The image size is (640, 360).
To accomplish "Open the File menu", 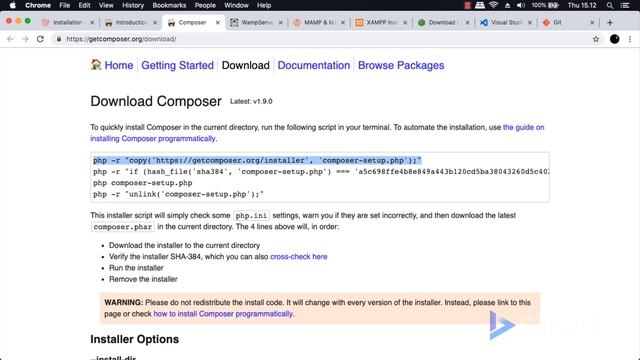I will click(x=64, y=5).
